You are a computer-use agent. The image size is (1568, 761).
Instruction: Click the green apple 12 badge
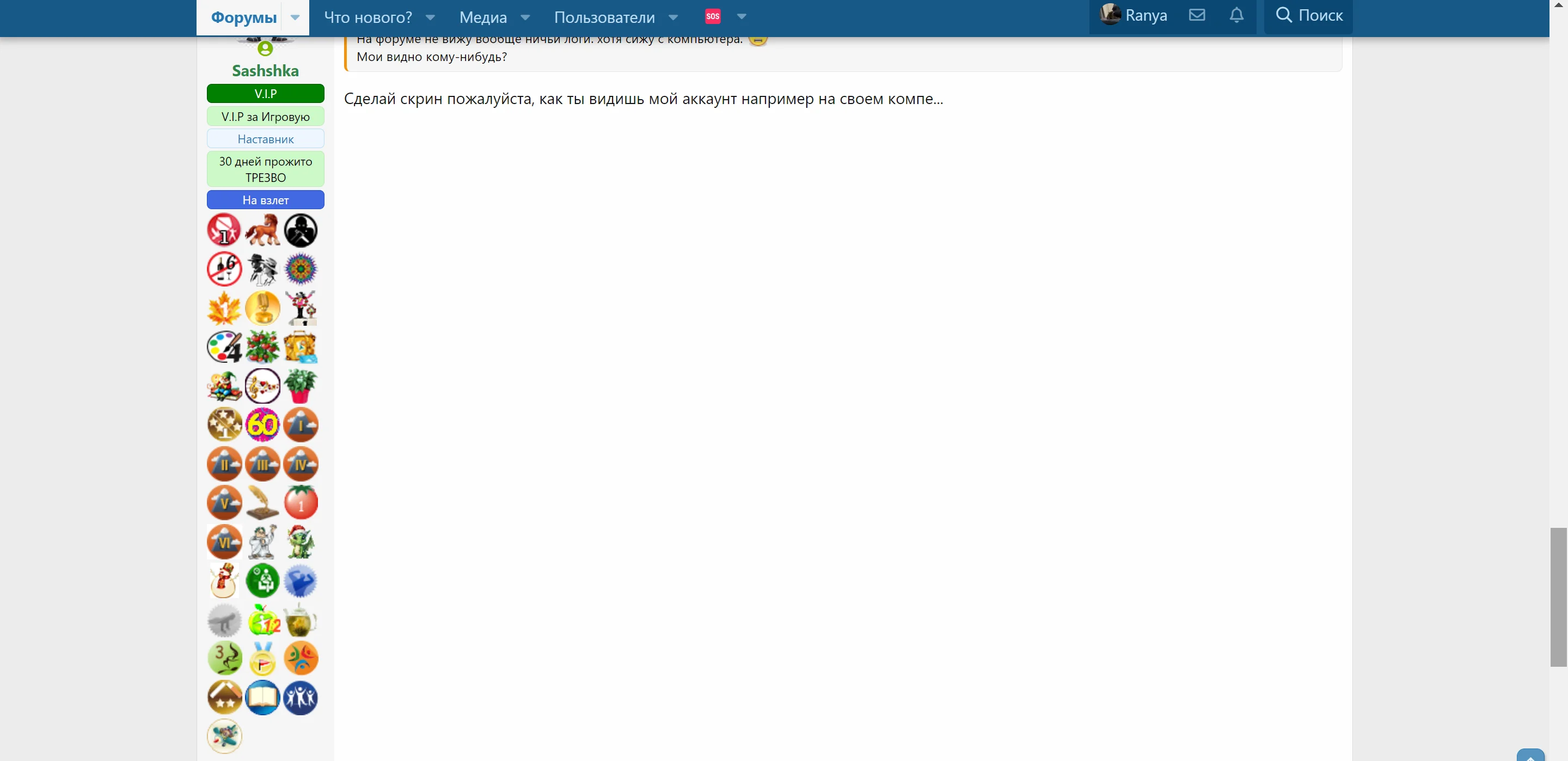tap(262, 620)
